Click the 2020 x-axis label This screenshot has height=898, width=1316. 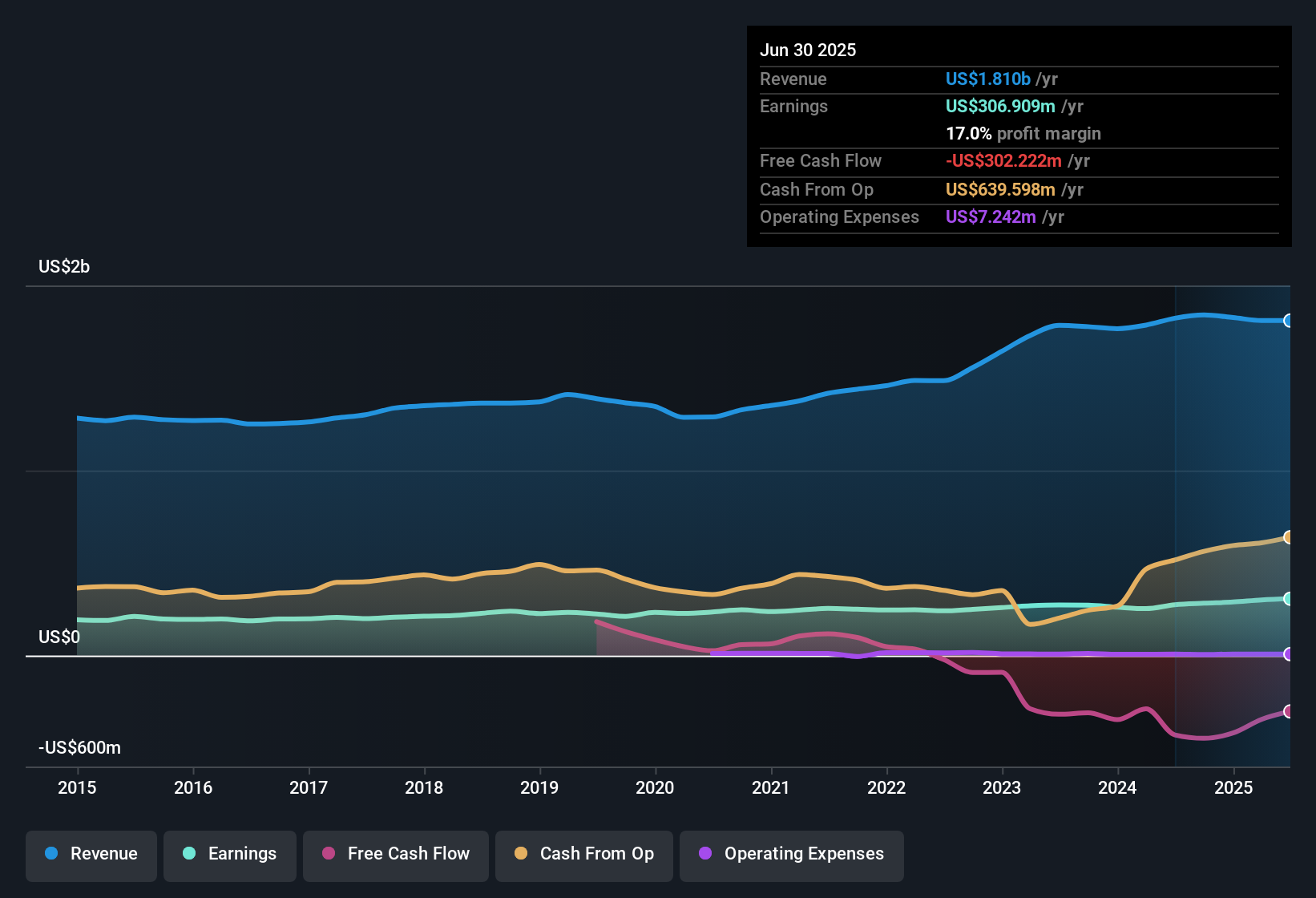(655, 788)
